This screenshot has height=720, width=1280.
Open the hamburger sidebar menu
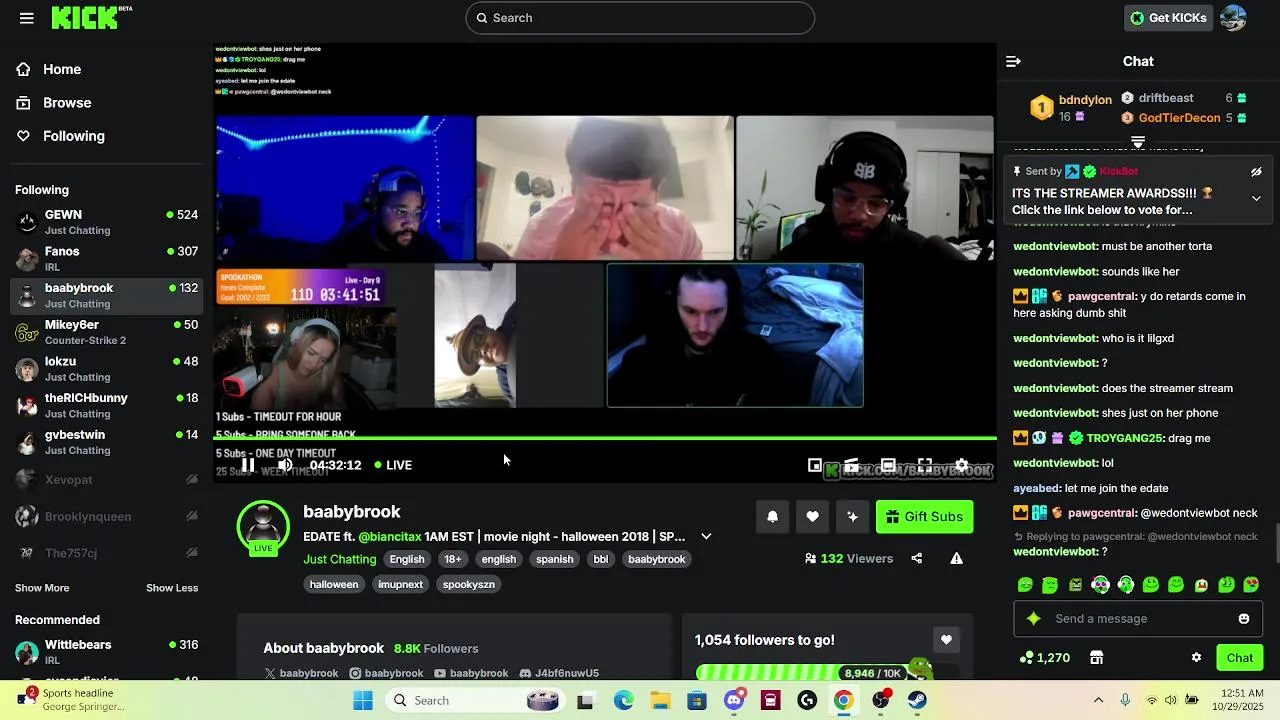pos(27,18)
